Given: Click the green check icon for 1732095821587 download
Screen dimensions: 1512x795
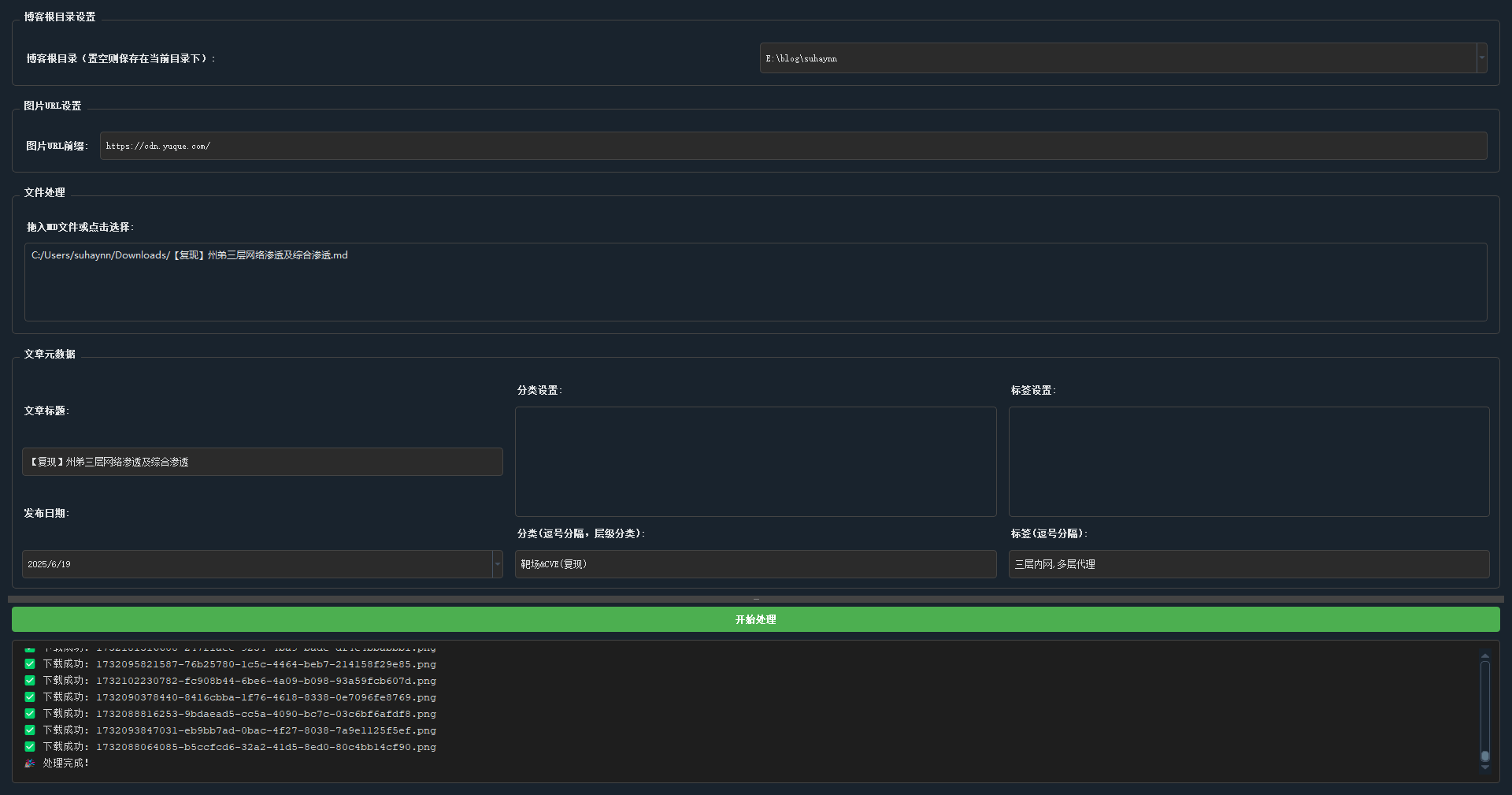Looking at the screenshot, I should click(x=30, y=664).
